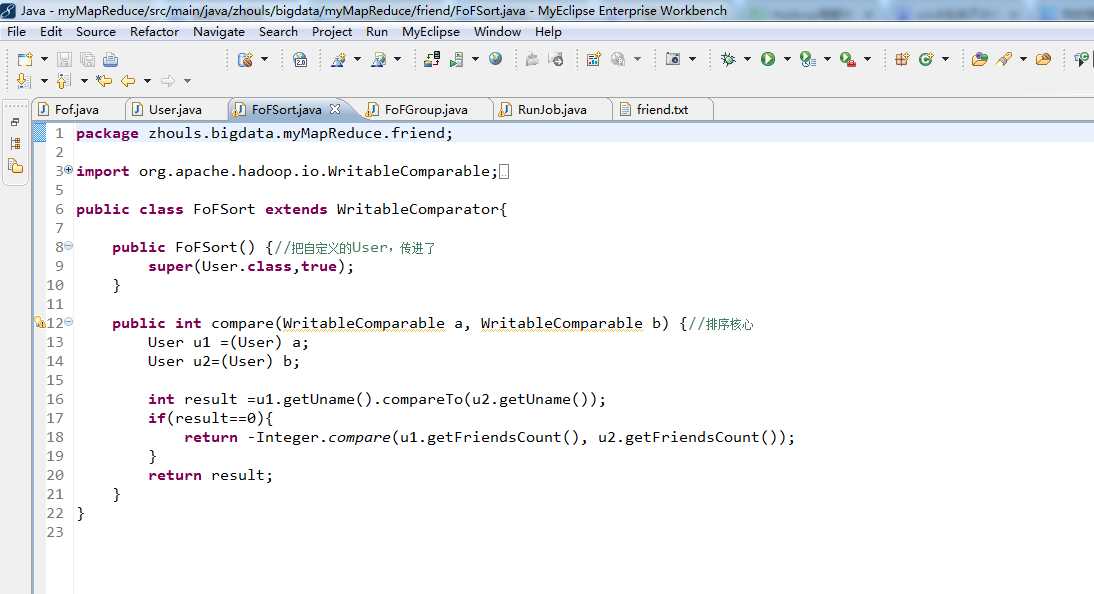Open the Navigate menu
This screenshot has width=1094, height=594.
219,31
